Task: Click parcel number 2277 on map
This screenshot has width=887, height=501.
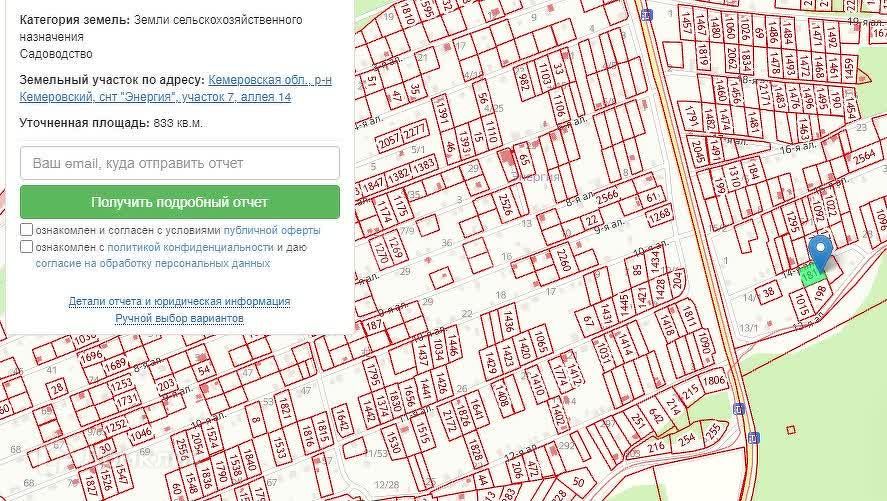Action: pos(415,132)
